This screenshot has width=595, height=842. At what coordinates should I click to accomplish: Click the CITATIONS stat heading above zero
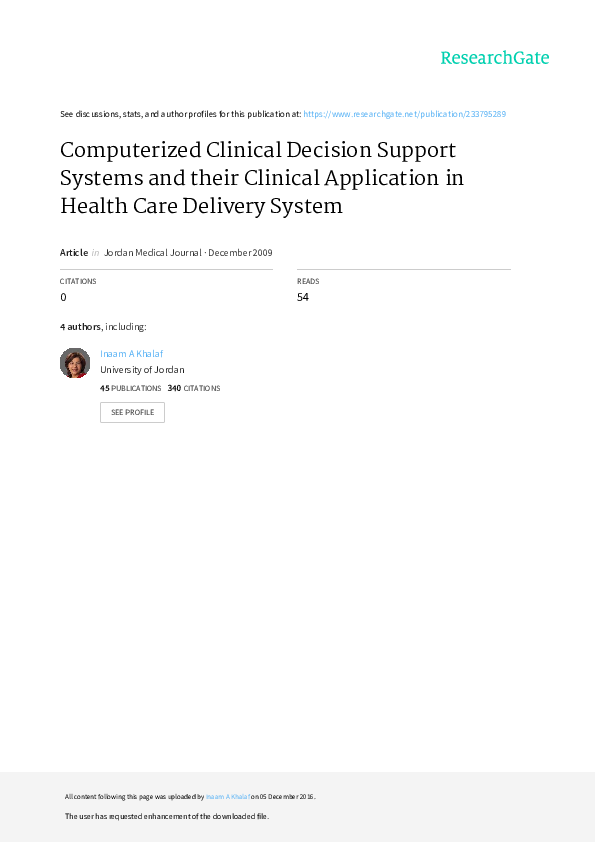[78, 281]
